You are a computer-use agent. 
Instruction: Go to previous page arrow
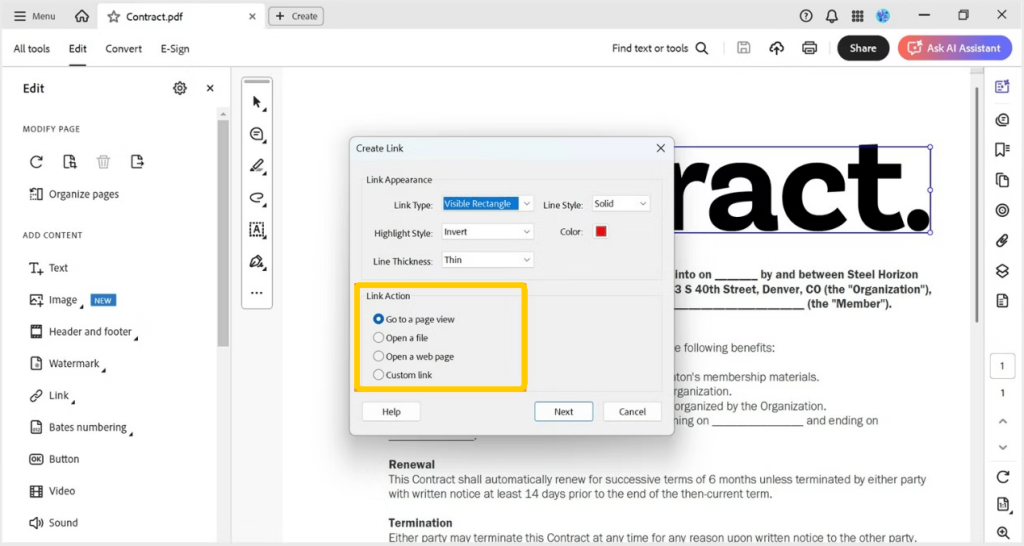point(1002,421)
